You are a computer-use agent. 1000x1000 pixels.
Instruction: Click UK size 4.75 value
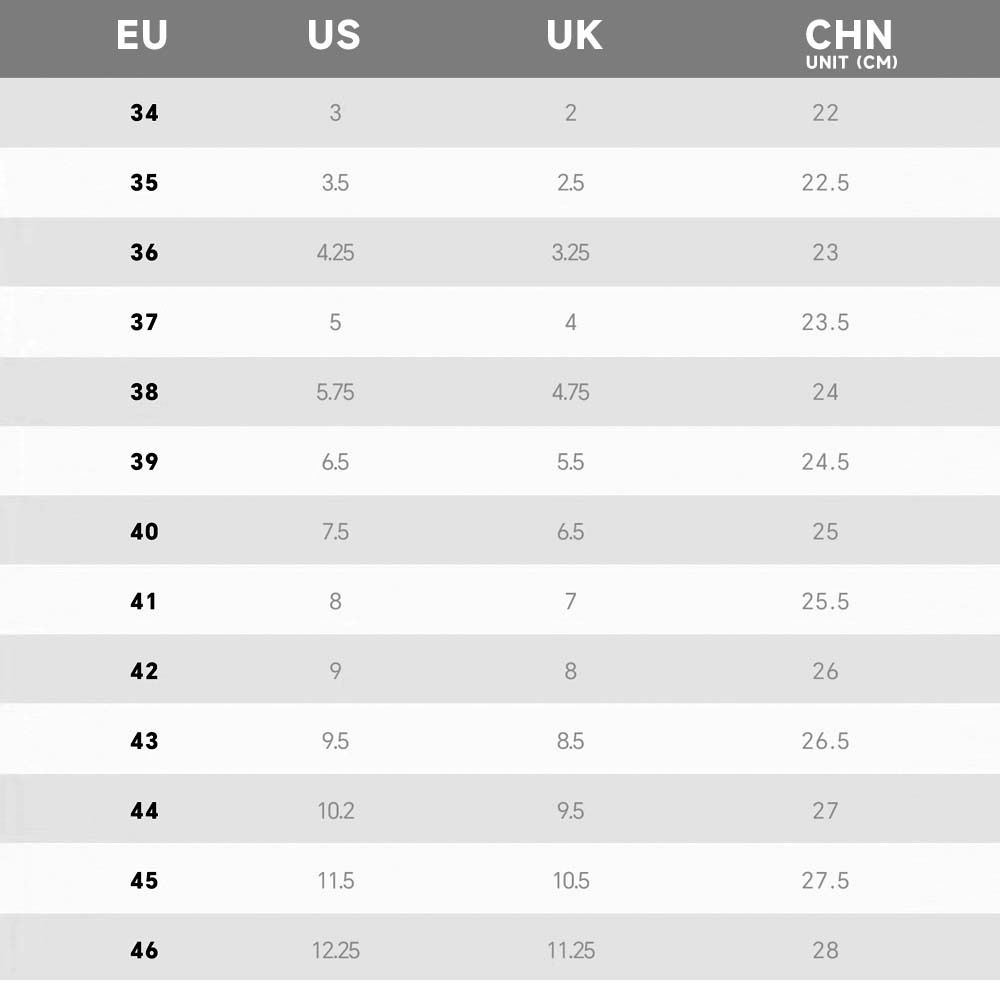click(x=570, y=392)
